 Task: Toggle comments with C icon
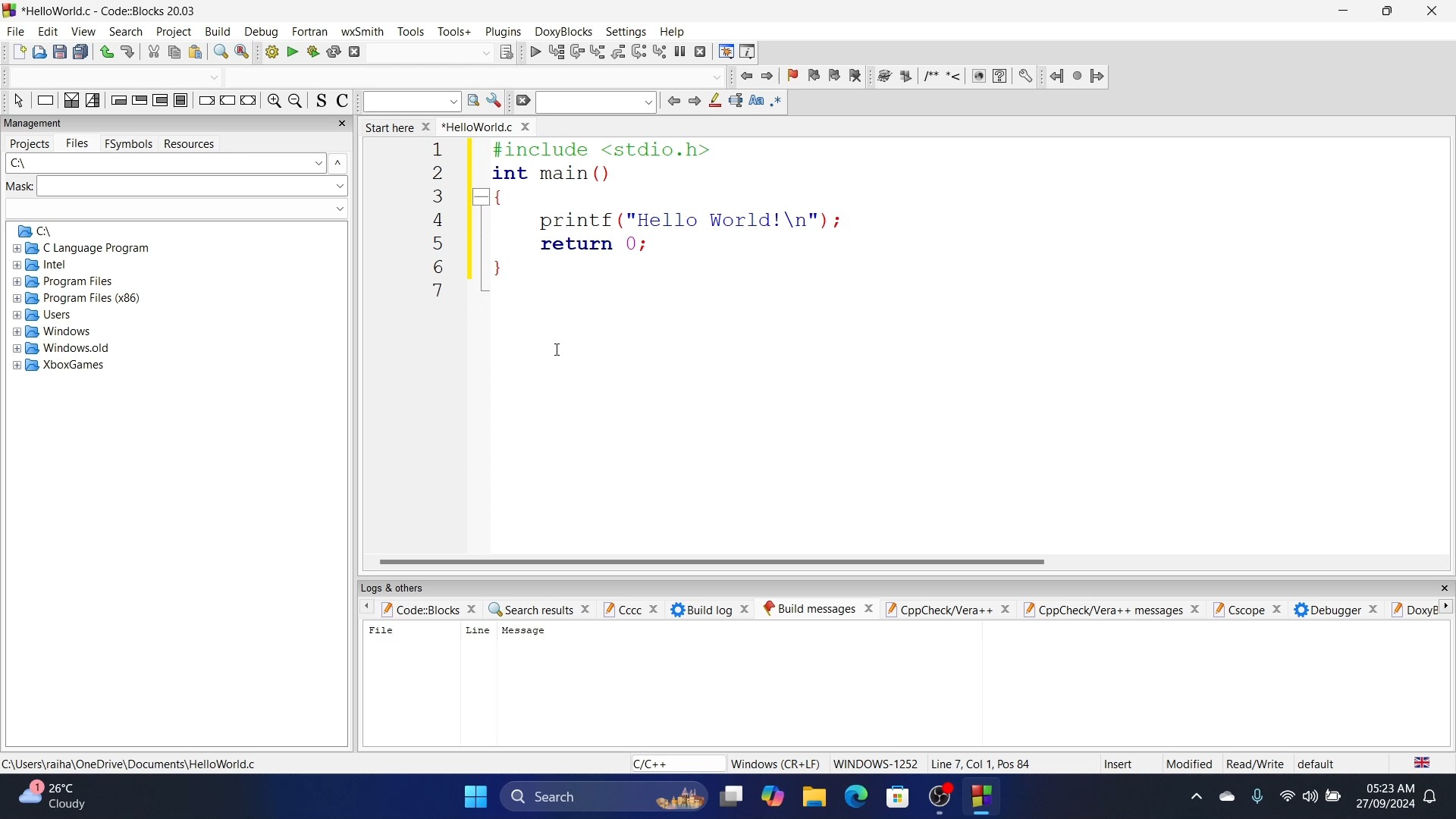344,102
